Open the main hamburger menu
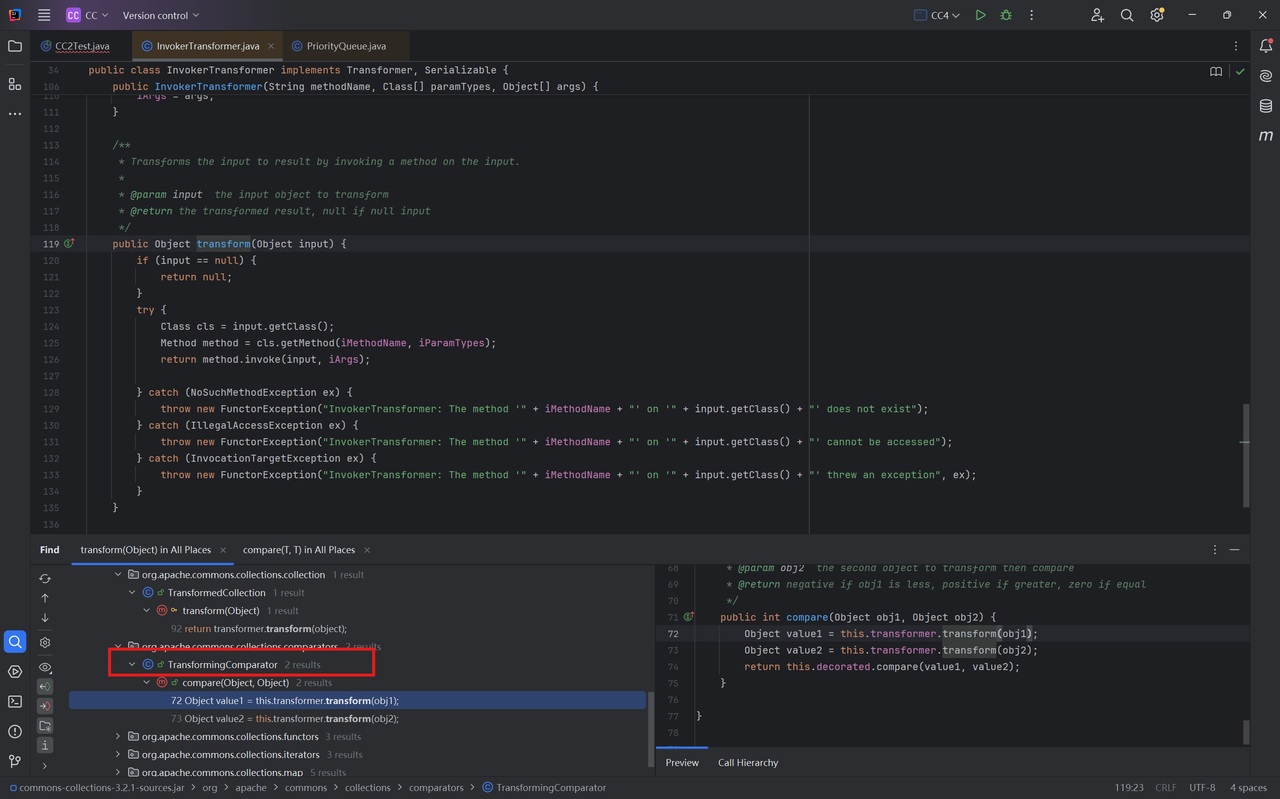The width and height of the screenshot is (1280, 799). pyautogui.click(x=44, y=15)
